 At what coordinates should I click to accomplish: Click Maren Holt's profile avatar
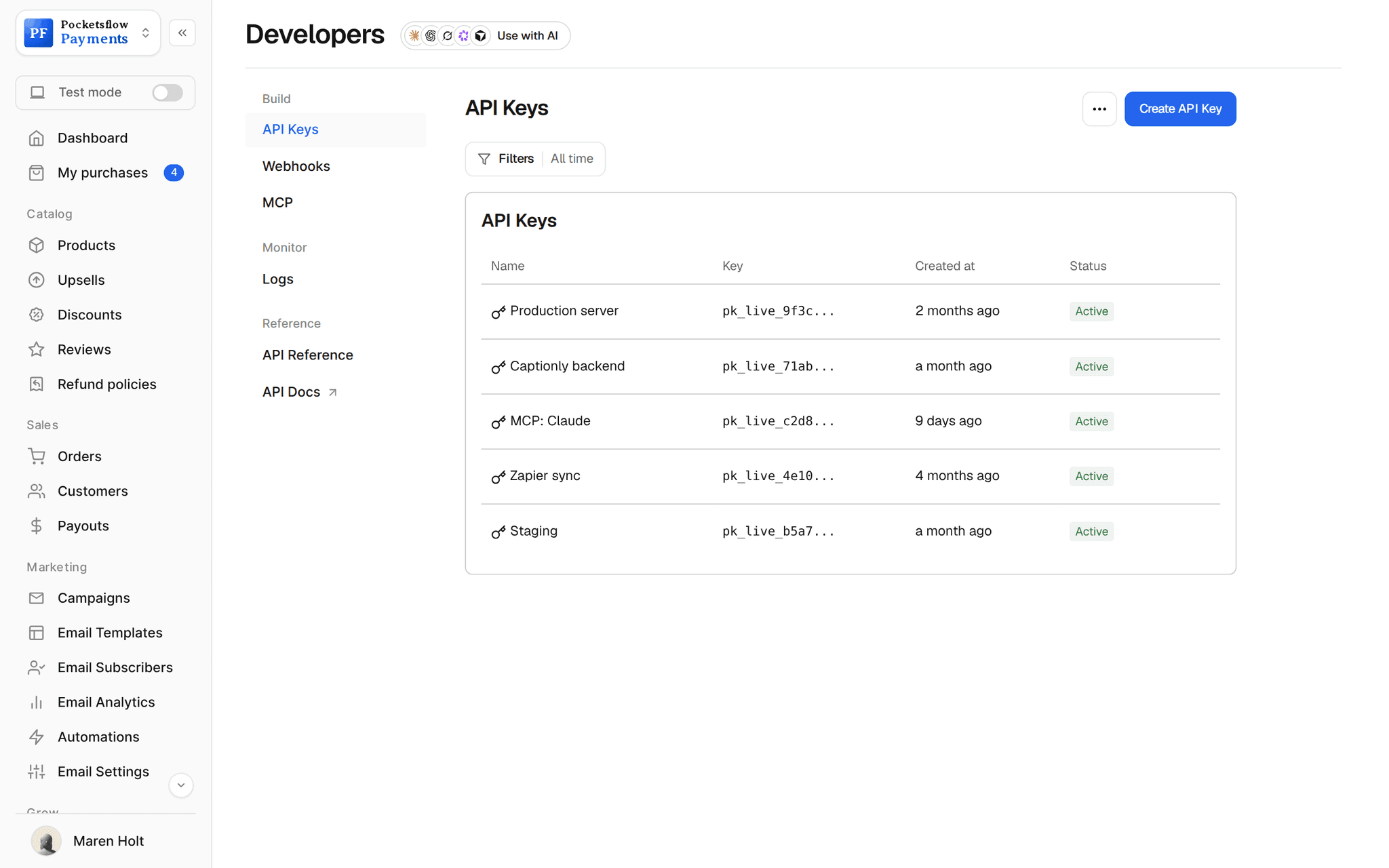pyautogui.click(x=46, y=841)
